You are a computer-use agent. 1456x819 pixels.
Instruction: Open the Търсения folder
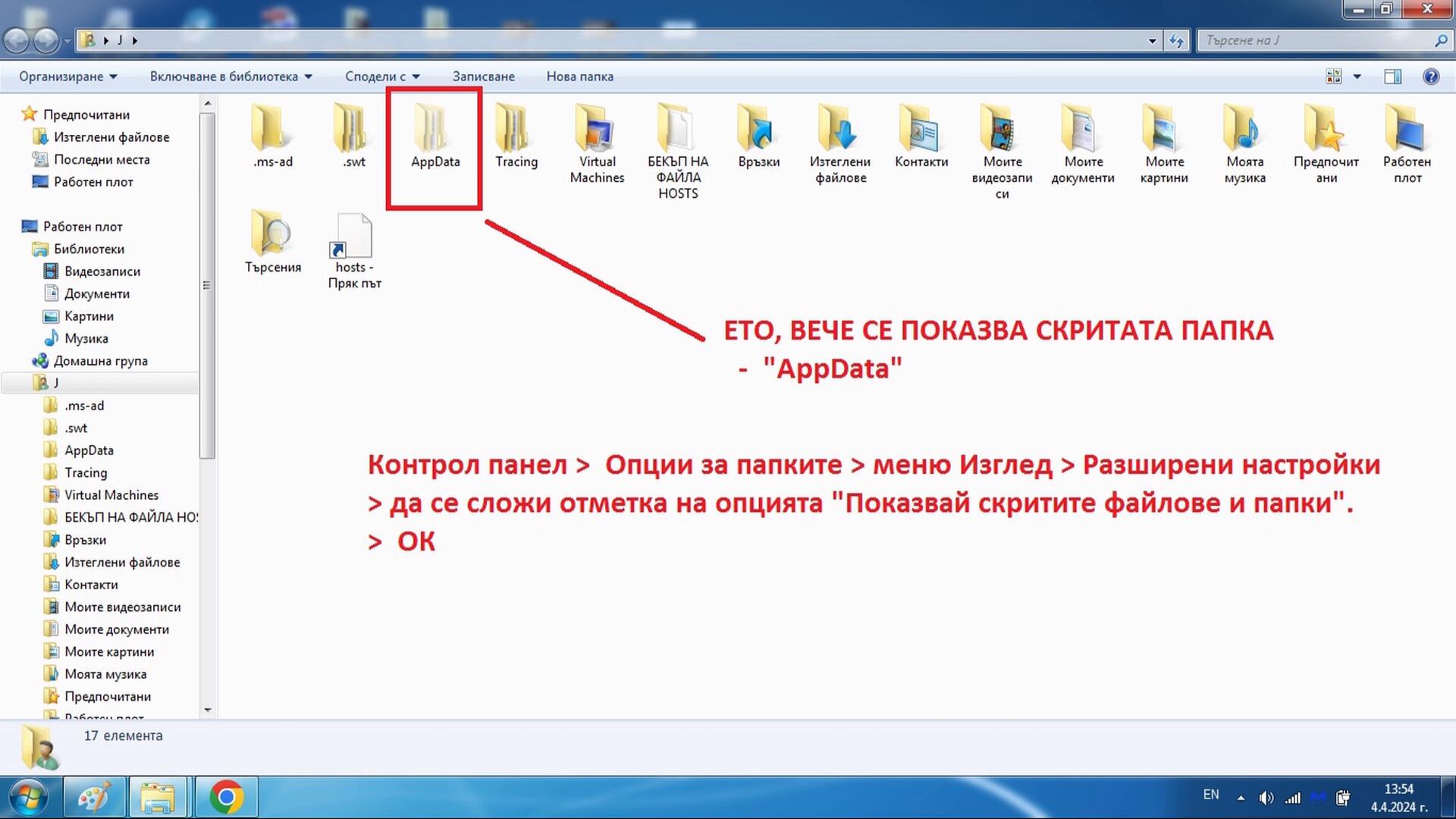tap(272, 237)
